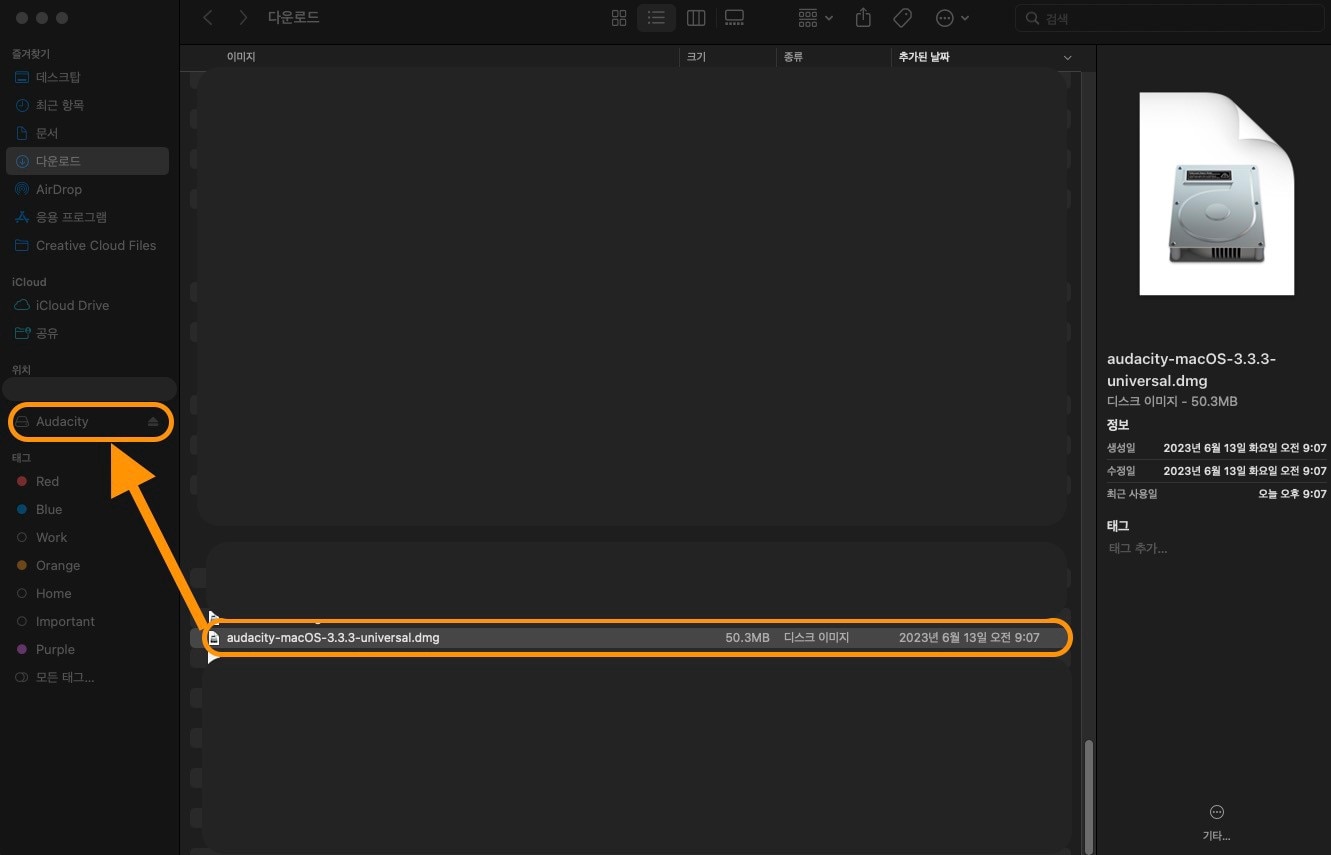
Task: Click the 생성일 date value in the preview pane
Action: pos(1245,448)
